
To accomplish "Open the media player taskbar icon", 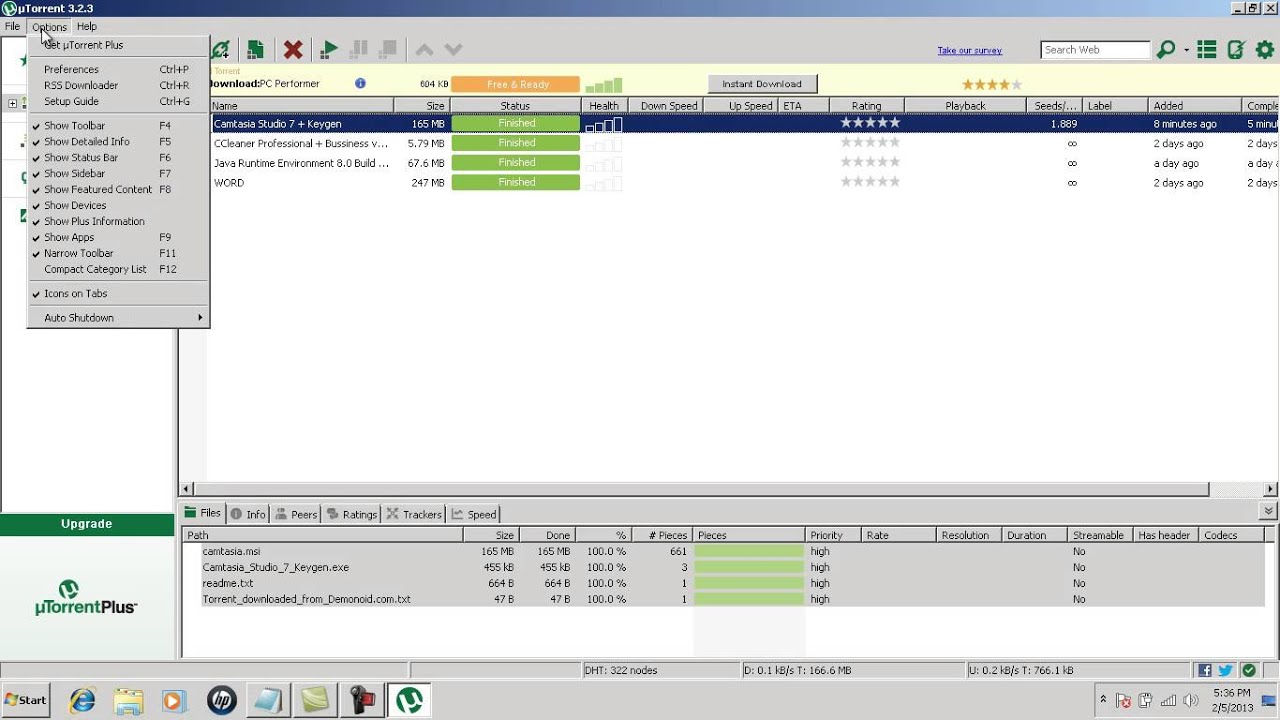I will (173, 701).
